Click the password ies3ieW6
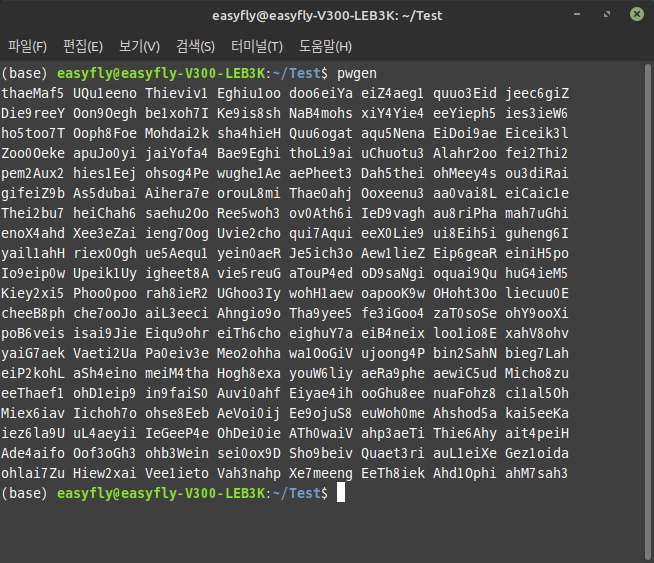Image resolution: width=654 pixels, height=563 pixels. pos(537,113)
